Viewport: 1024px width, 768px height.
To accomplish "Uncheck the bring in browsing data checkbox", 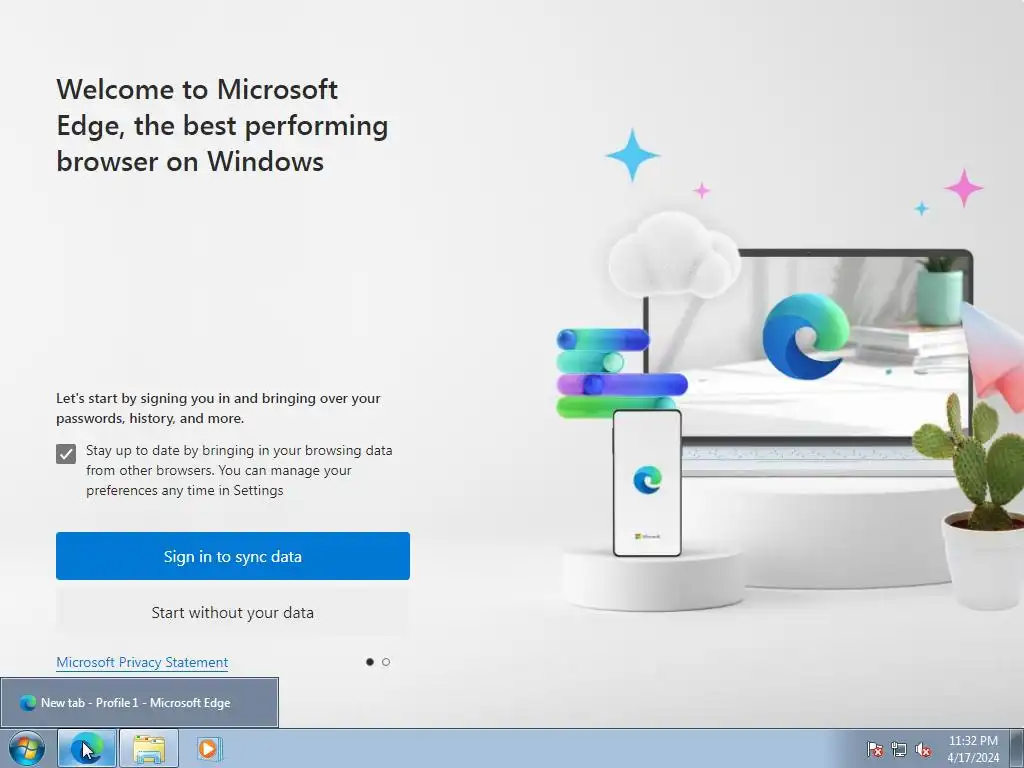I will [x=66, y=454].
